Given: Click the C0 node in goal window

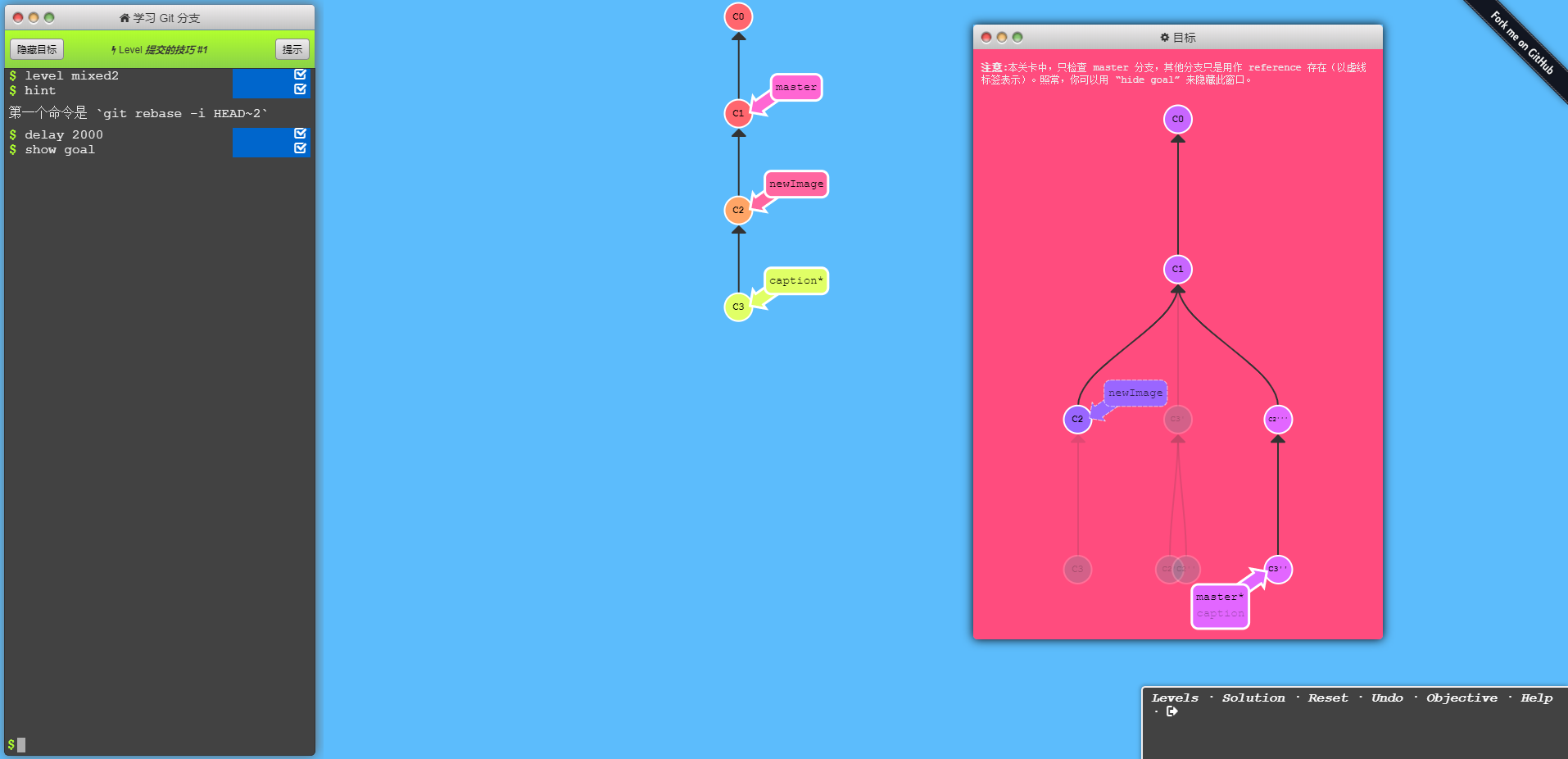Looking at the screenshot, I should tap(1177, 119).
